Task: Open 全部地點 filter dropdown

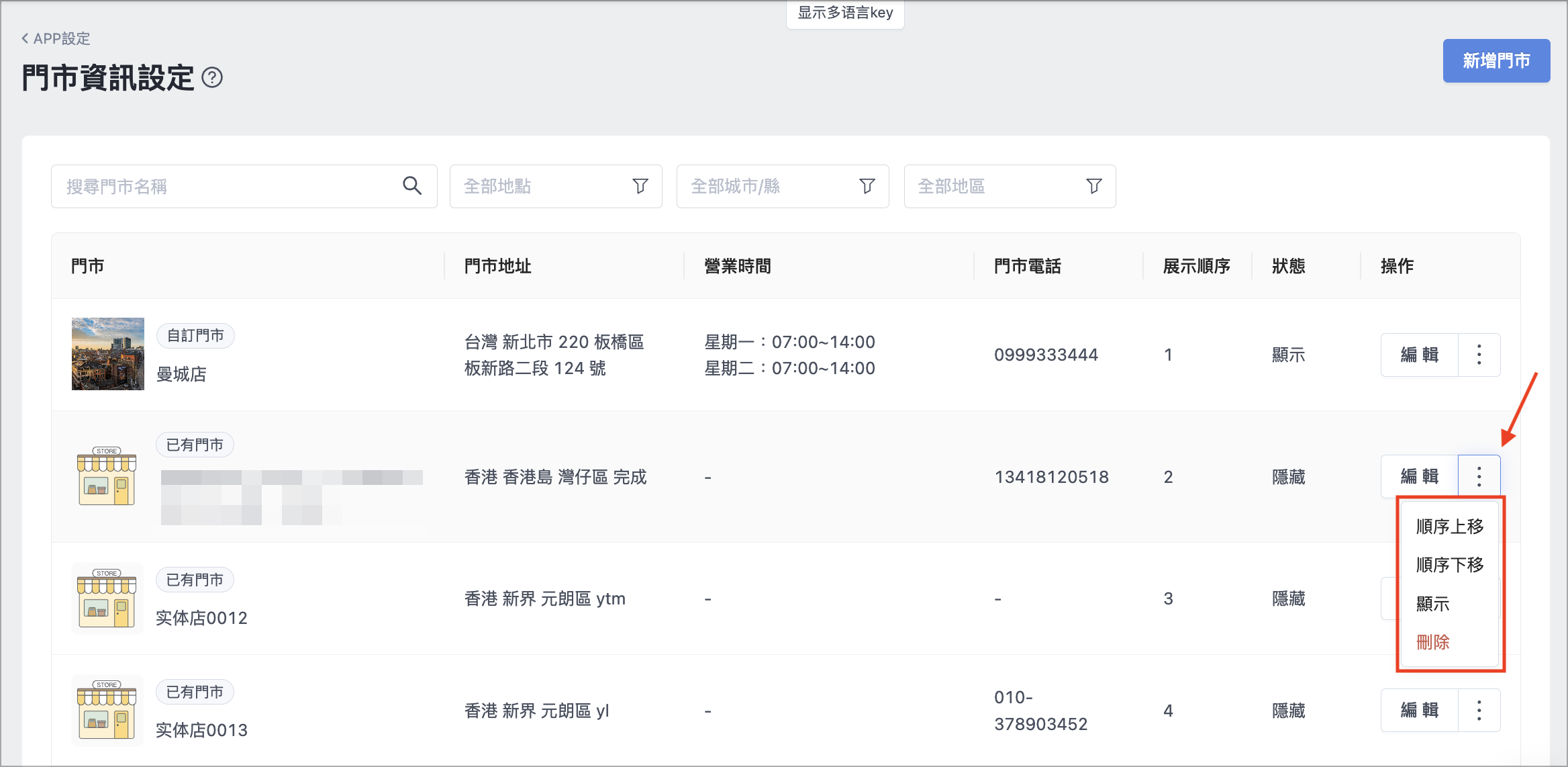Action: tap(556, 186)
